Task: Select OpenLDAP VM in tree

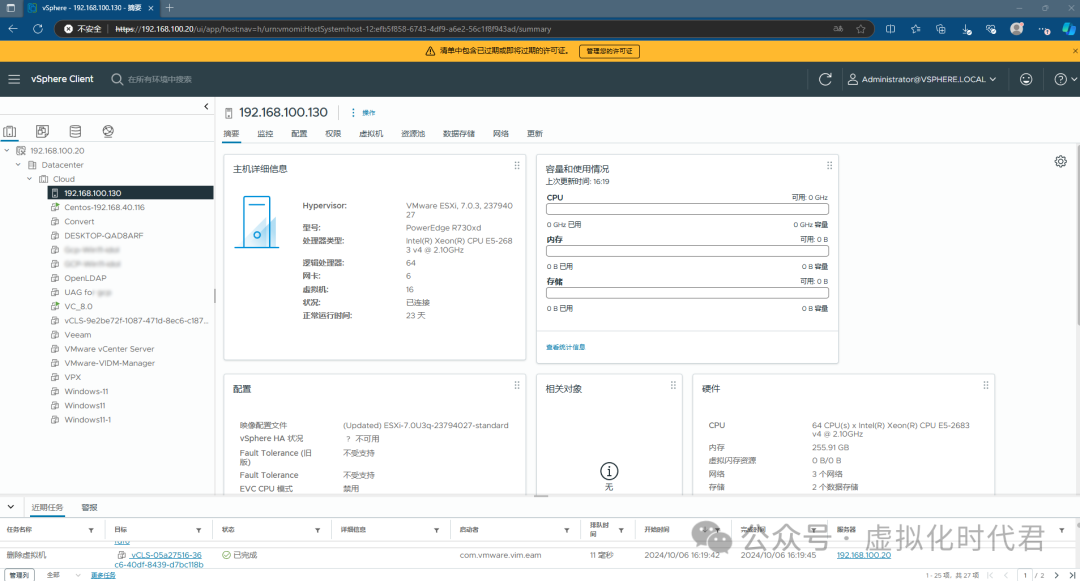Action: [85, 278]
